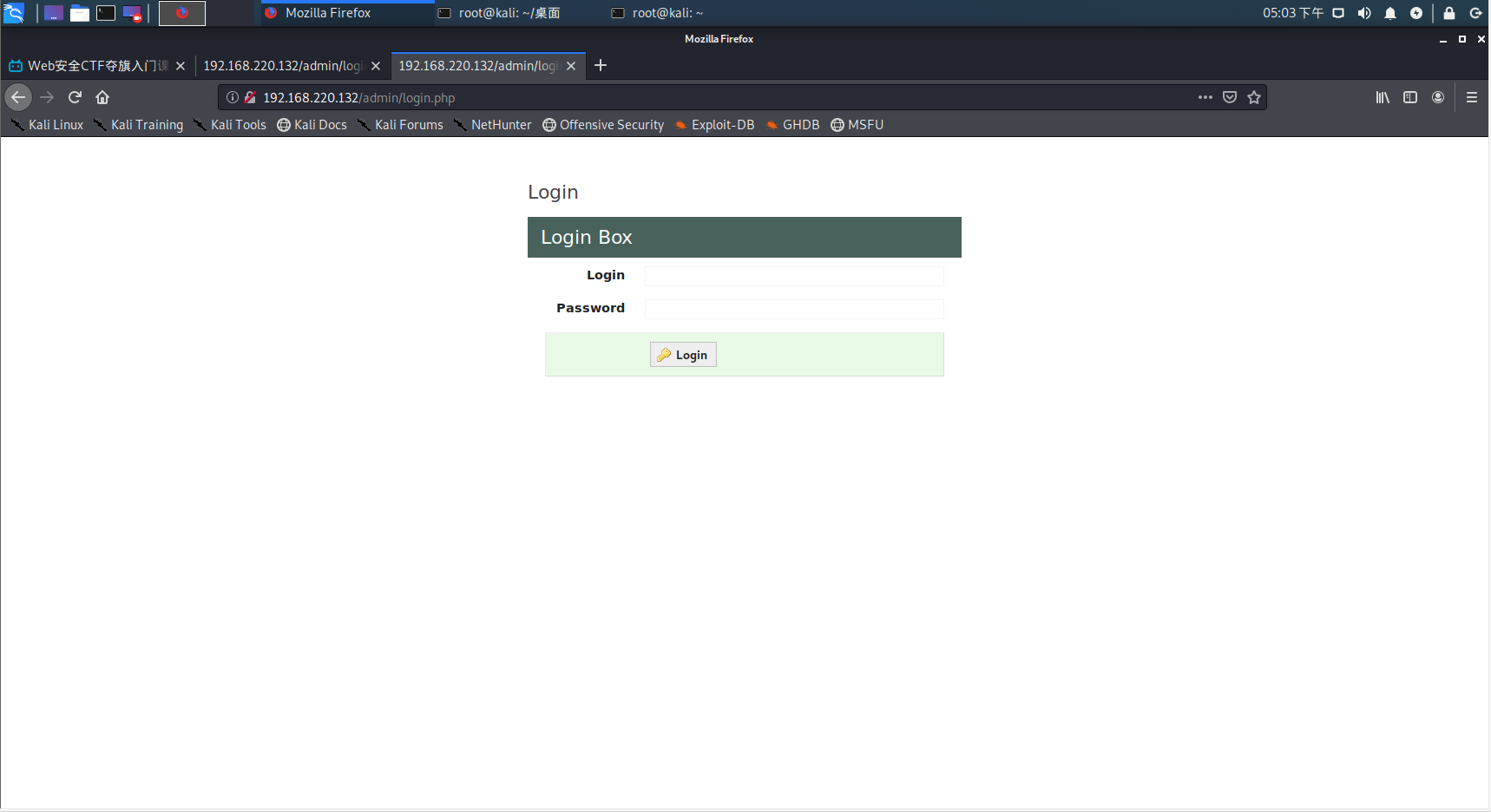Open the Kali Docs bookmark

(312, 125)
